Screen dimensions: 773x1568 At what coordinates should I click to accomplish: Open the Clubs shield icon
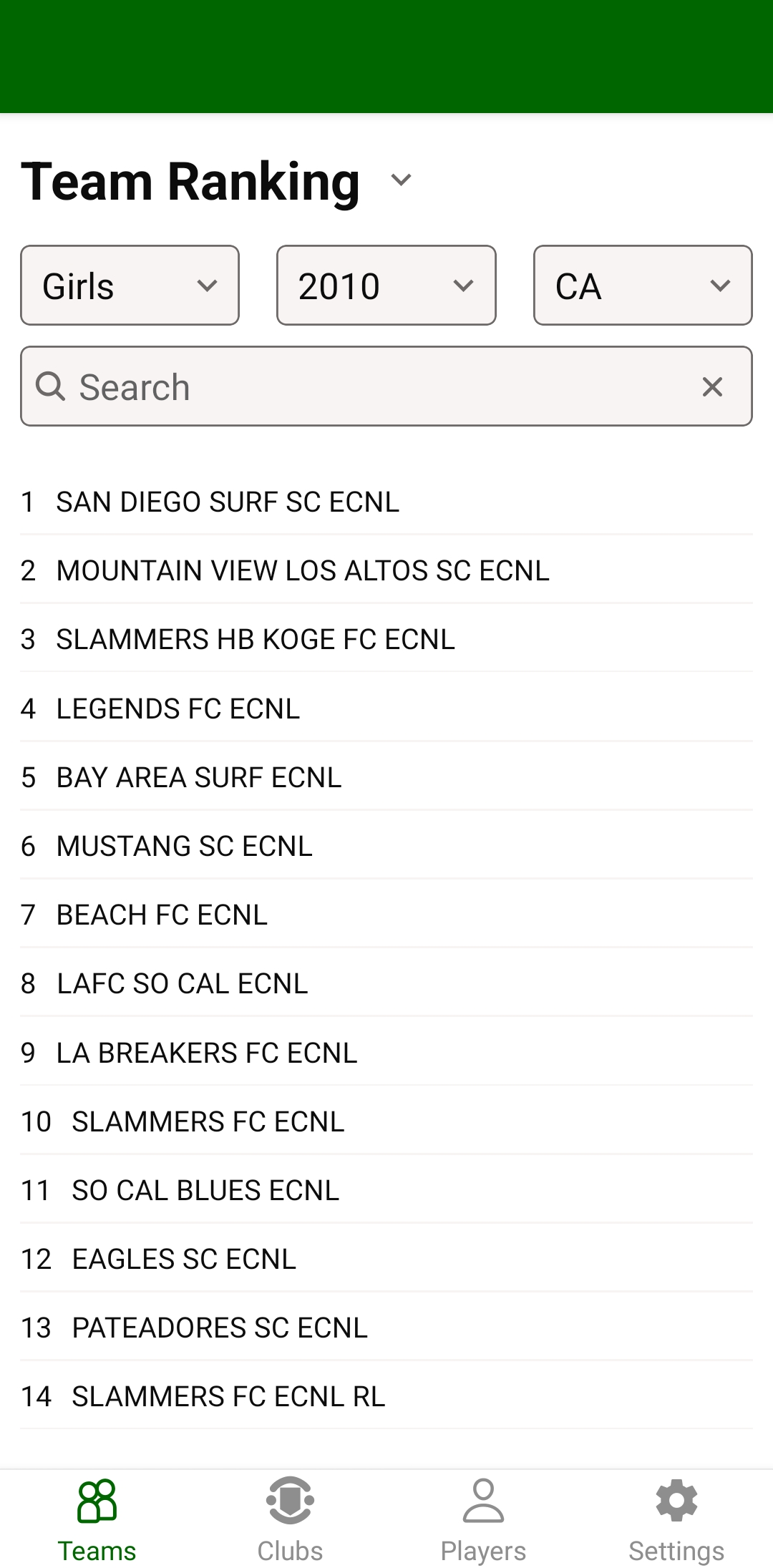click(290, 1500)
